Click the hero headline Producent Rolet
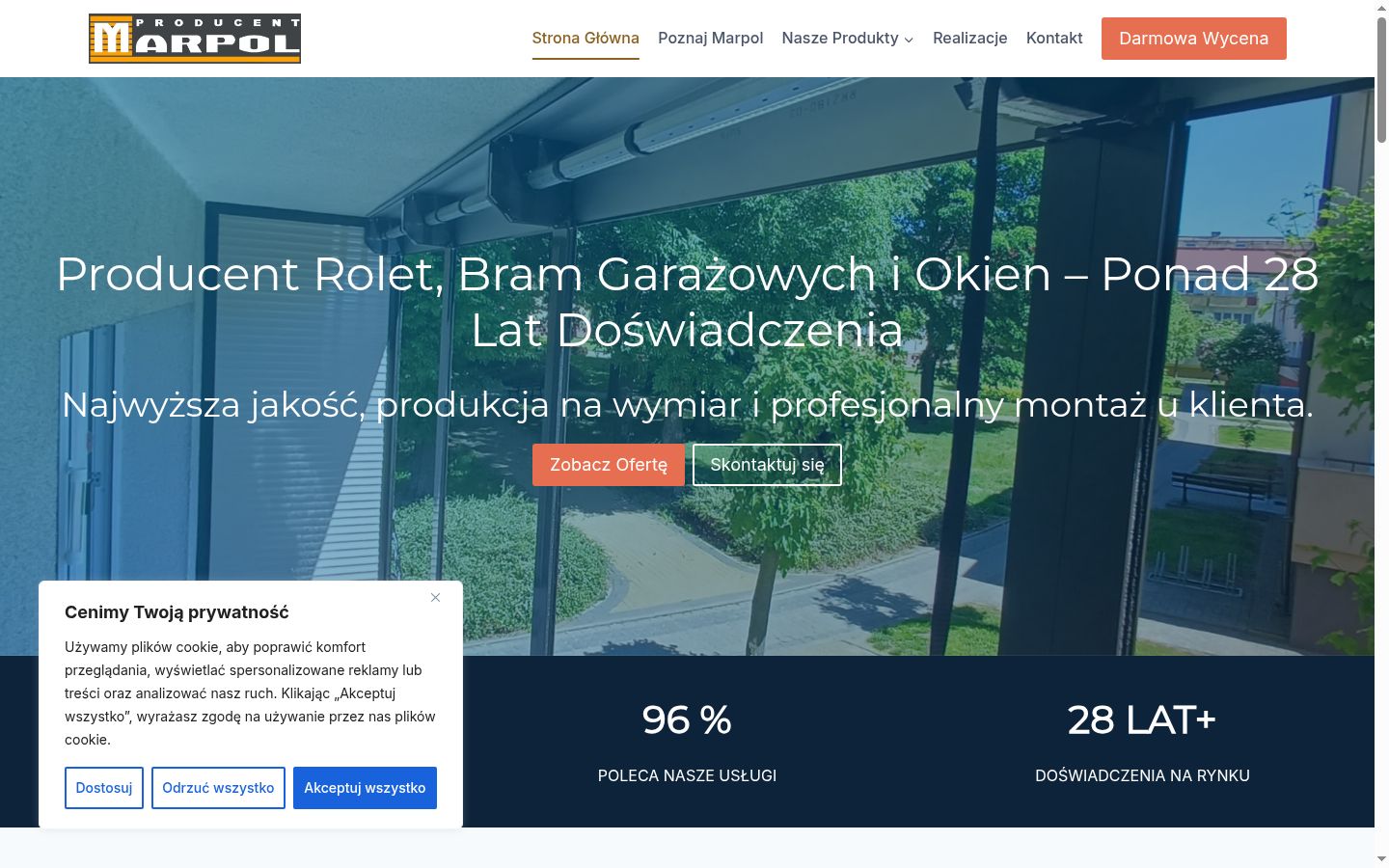The height and width of the screenshot is (868, 1389). point(687,302)
